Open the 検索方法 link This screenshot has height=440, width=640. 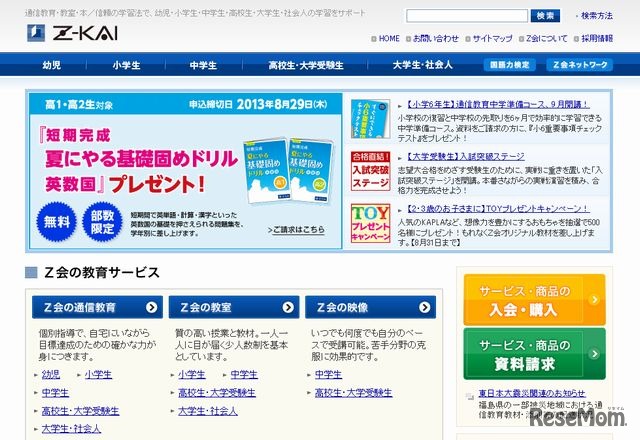click(596, 16)
